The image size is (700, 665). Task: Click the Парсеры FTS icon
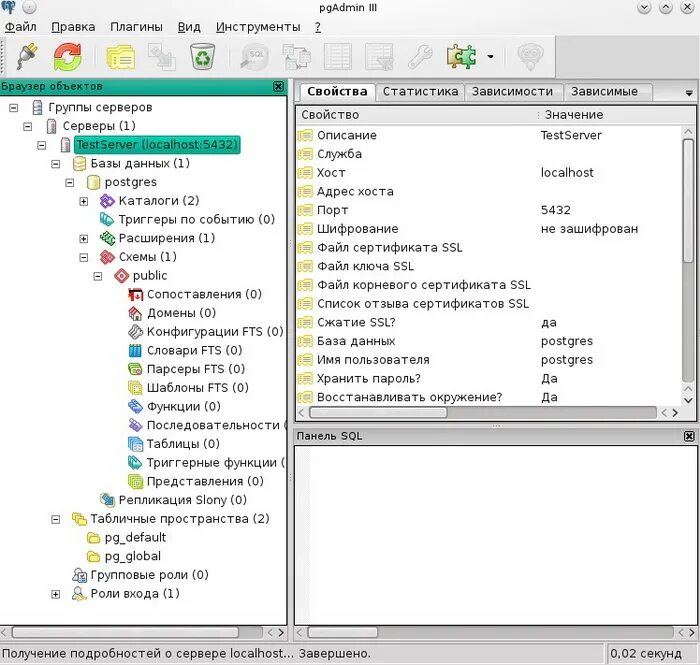pos(135,369)
